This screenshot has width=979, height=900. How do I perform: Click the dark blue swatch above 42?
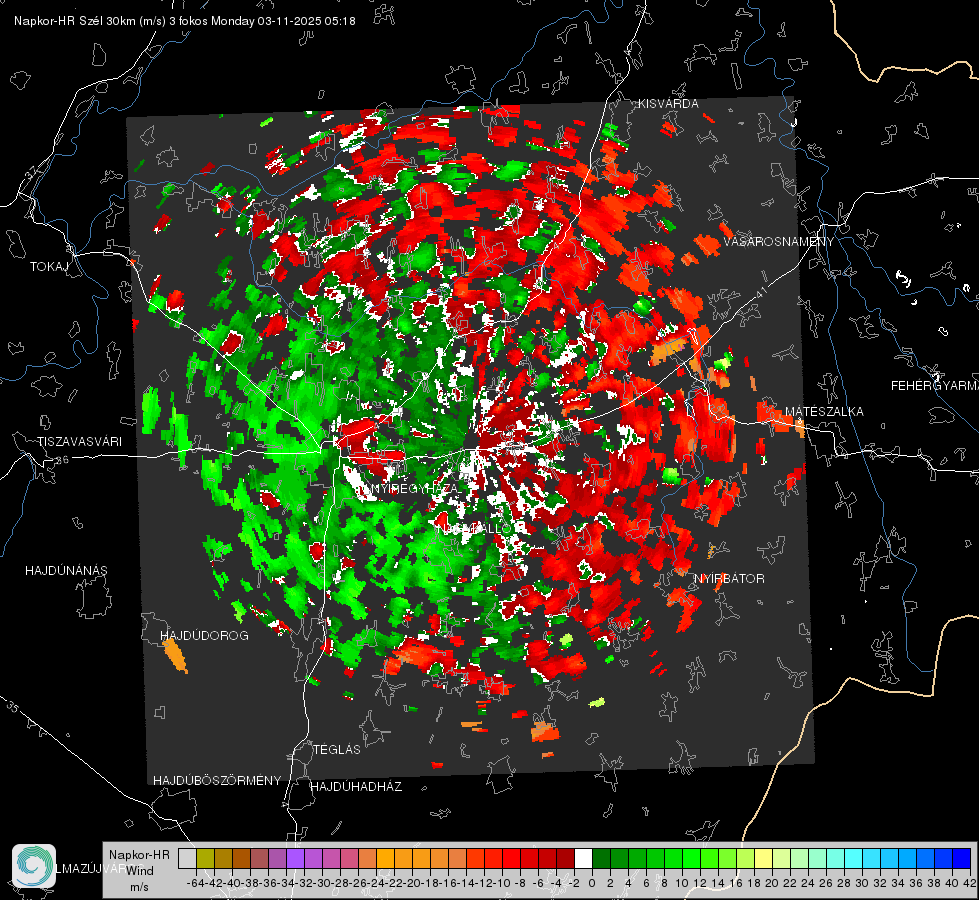click(x=962, y=858)
